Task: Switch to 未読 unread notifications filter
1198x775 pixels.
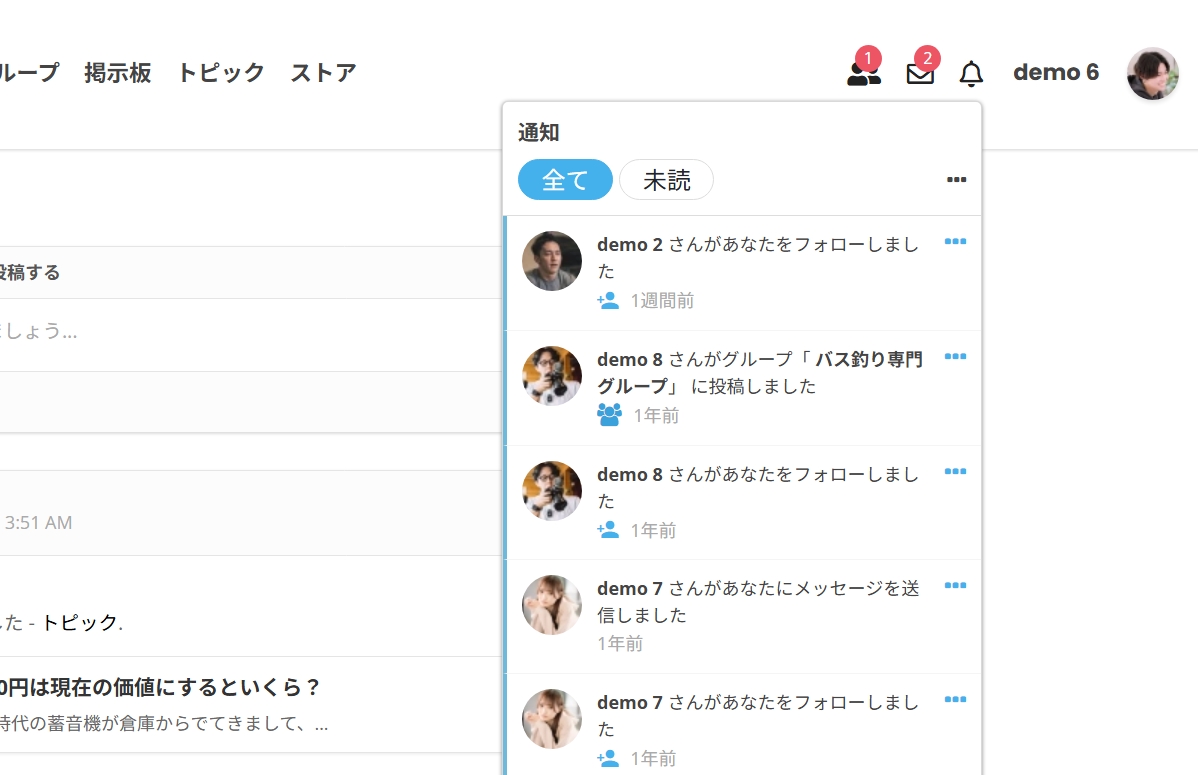Action: click(666, 180)
